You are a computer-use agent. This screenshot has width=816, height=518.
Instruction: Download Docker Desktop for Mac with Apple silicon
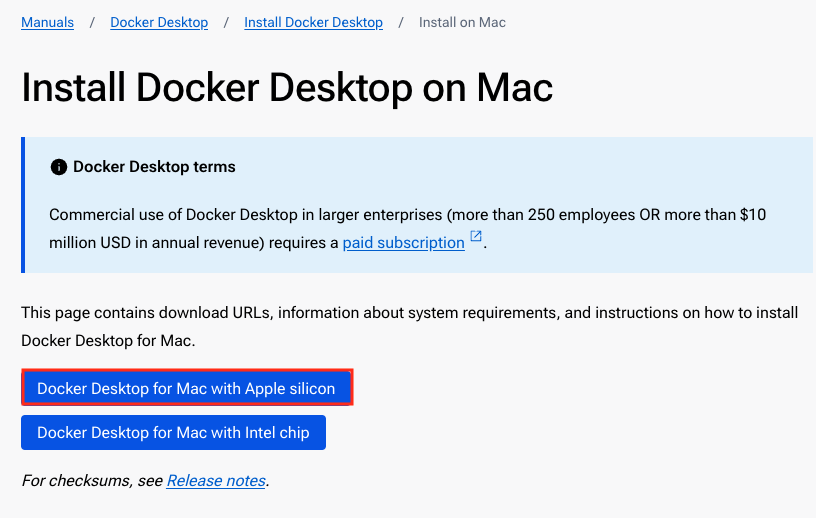point(187,388)
